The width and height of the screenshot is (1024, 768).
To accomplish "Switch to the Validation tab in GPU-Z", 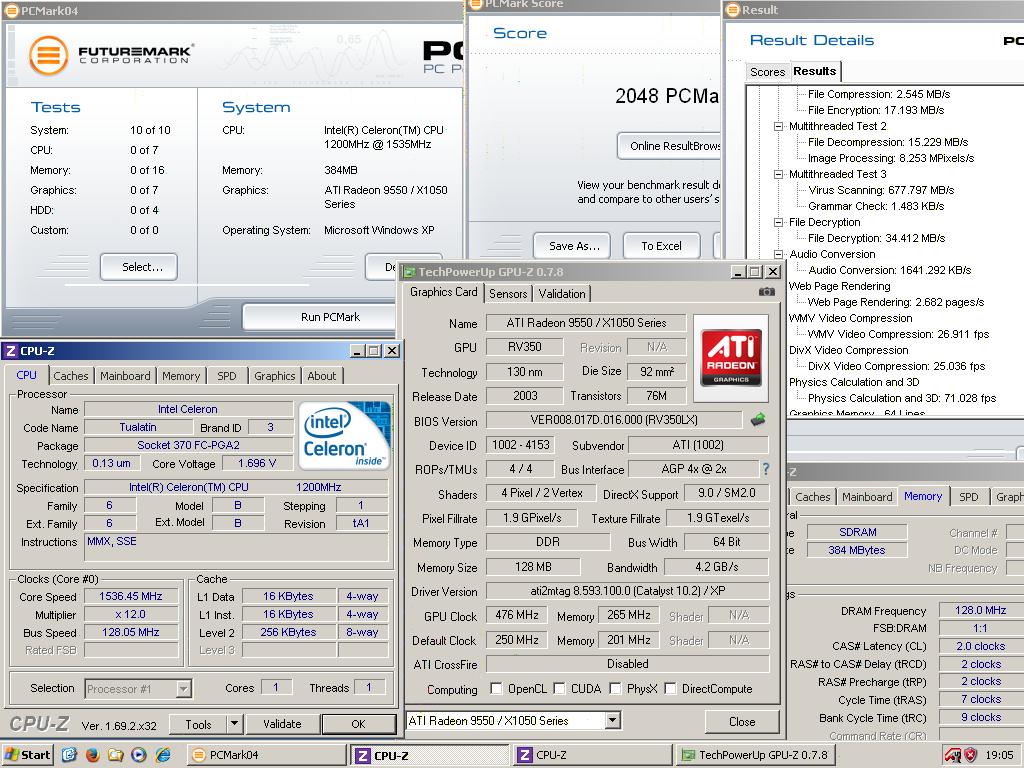I will tap(562, 294).
